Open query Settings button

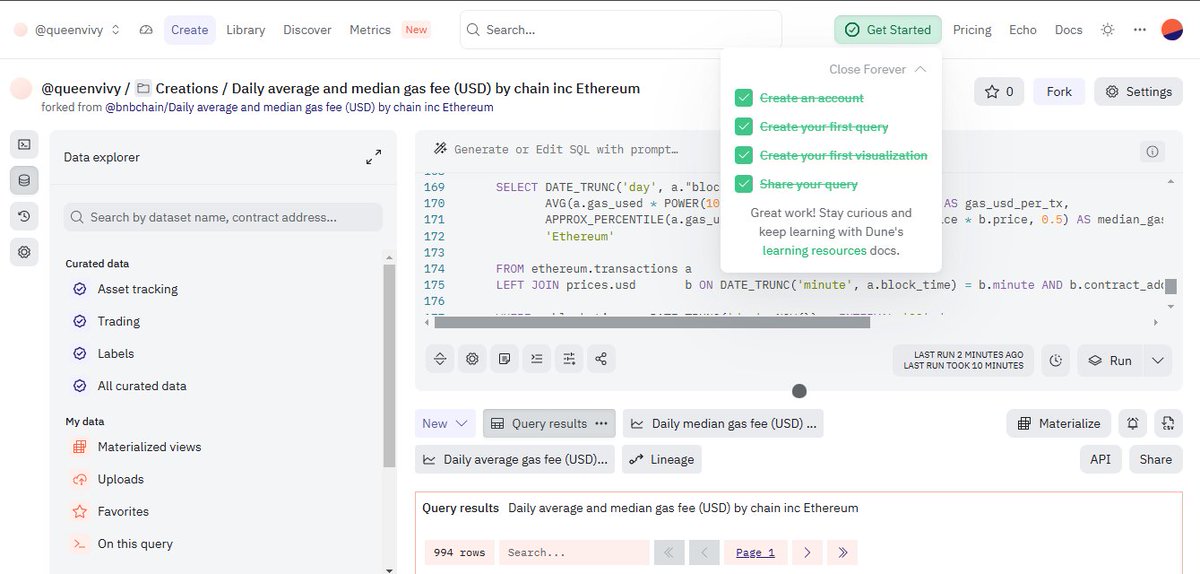(1138, 92)
